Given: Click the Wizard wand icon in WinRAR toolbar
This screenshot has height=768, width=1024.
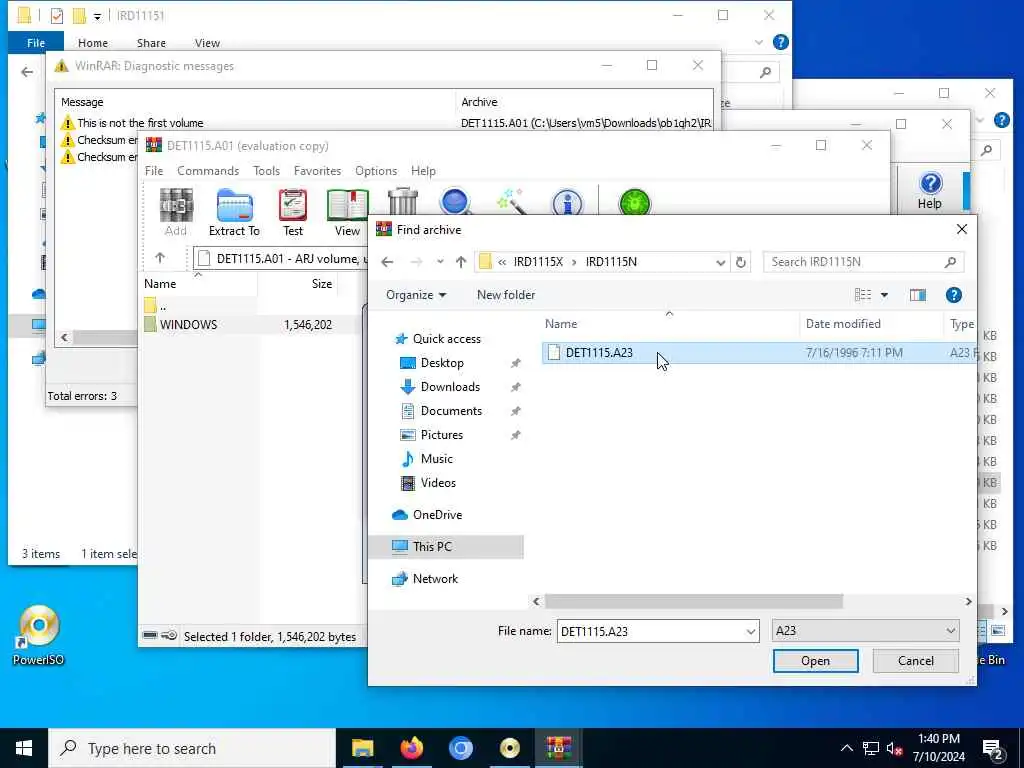Looking at the screenshot, I should coord(511,201).
